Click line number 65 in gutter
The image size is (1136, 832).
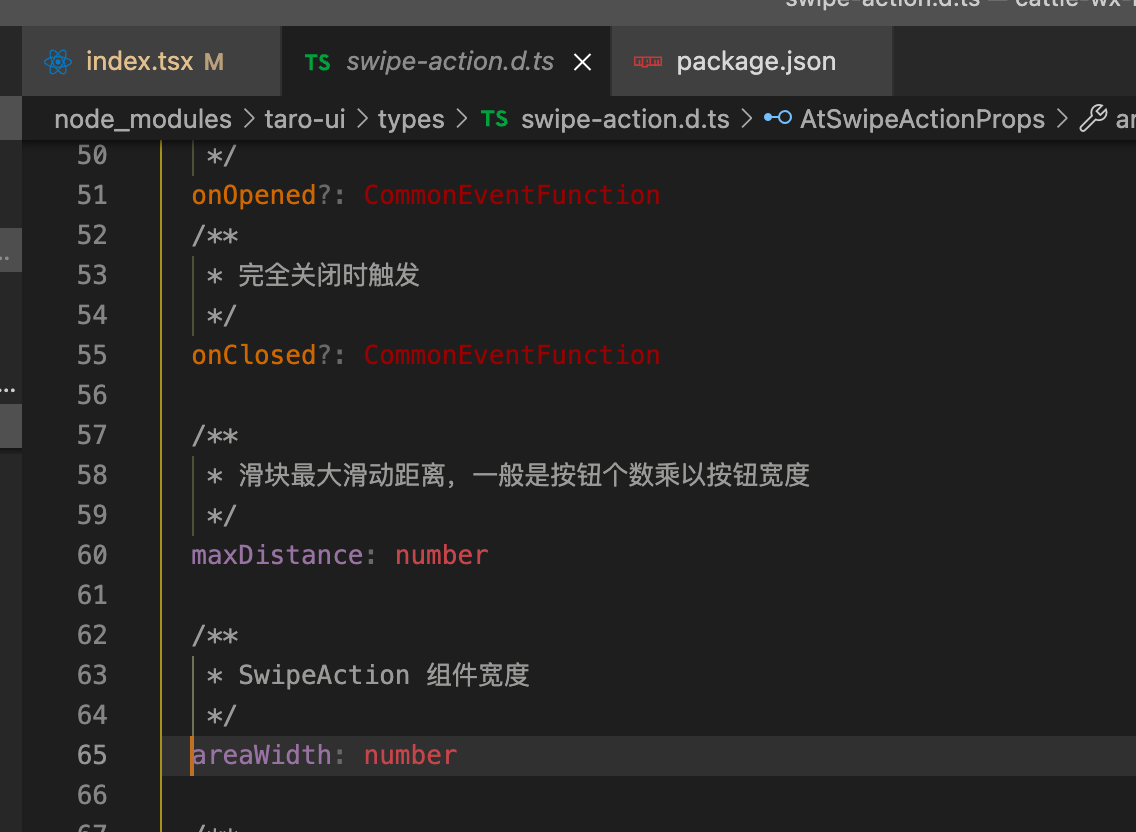tap(92, 755)
